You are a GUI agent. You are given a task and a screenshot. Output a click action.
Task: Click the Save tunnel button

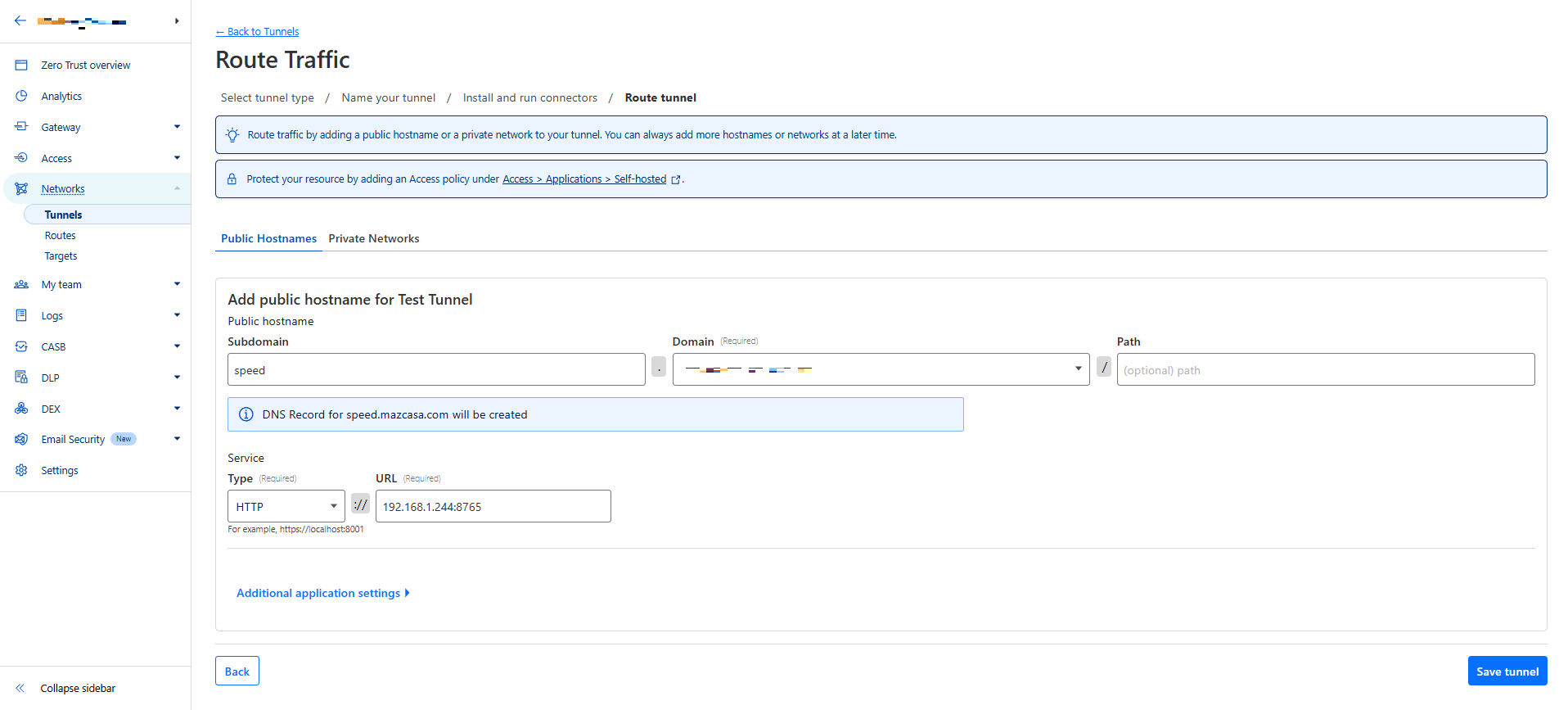point(1507,671)
